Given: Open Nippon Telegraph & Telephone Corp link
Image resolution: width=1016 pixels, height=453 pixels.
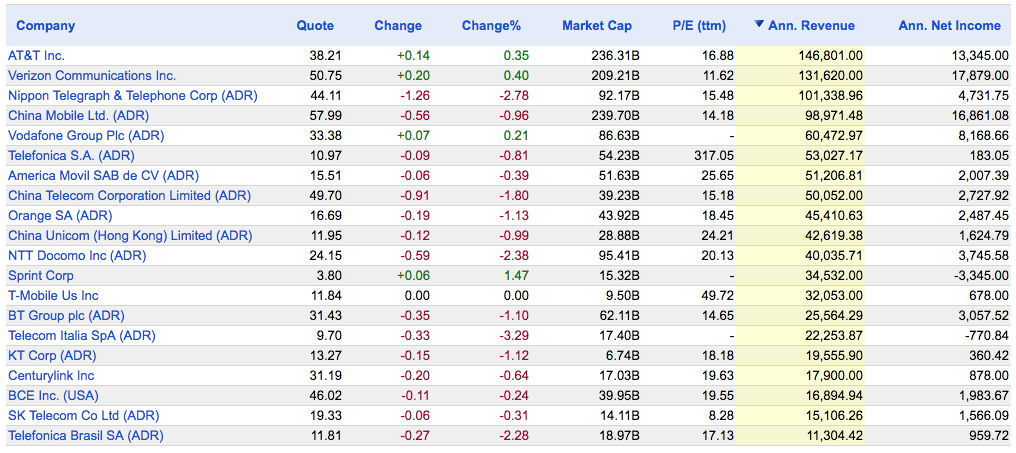Looking at the screenshot, I should [132, 96].
